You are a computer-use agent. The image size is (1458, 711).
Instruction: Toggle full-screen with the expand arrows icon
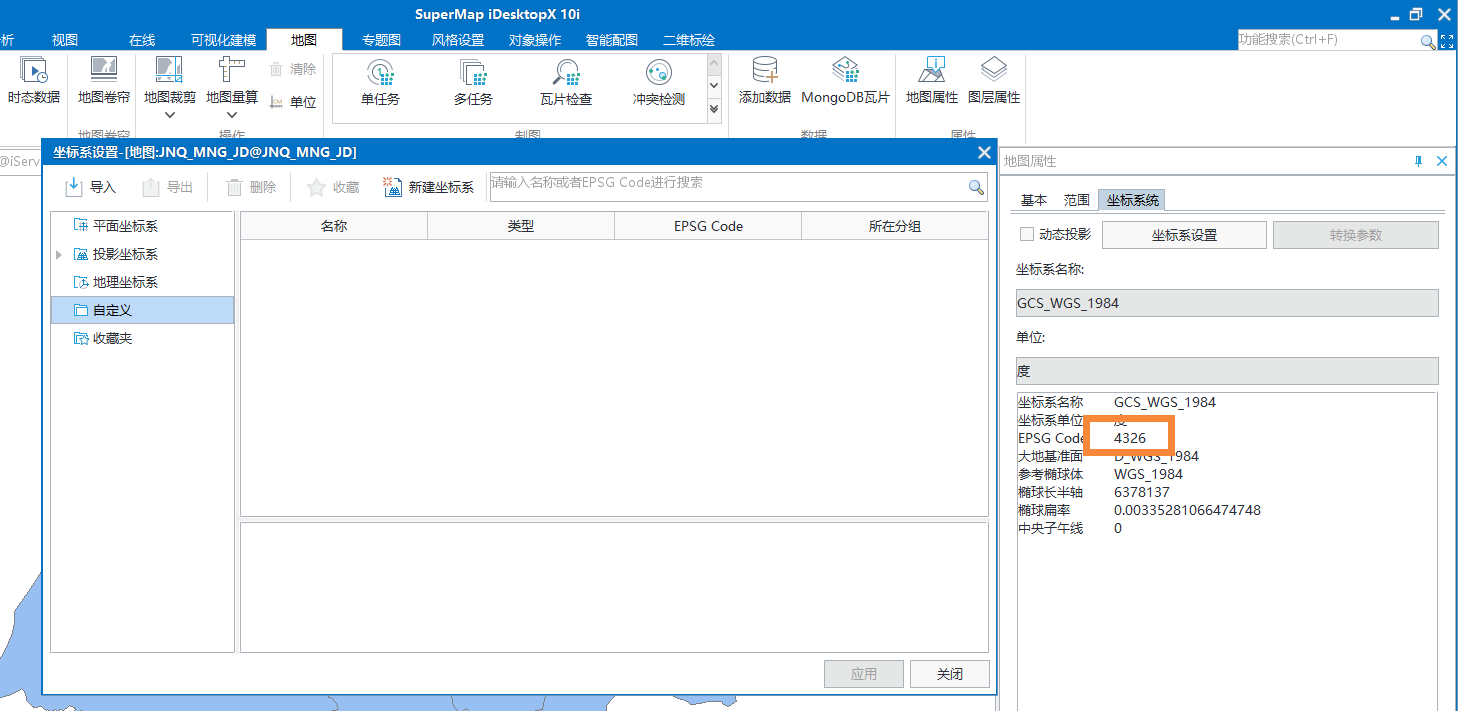[1447, 40]
